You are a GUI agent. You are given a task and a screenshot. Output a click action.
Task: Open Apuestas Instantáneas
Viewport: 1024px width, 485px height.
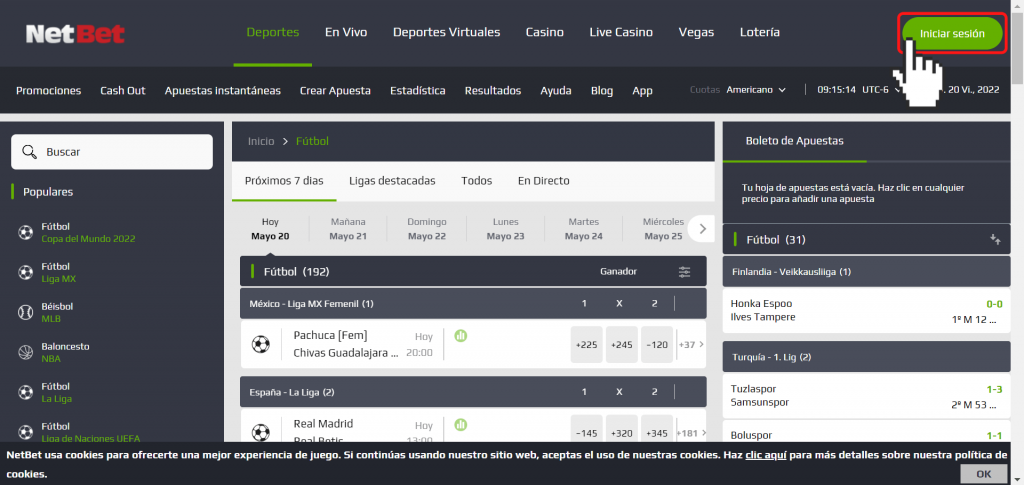(x=223, y=91)
